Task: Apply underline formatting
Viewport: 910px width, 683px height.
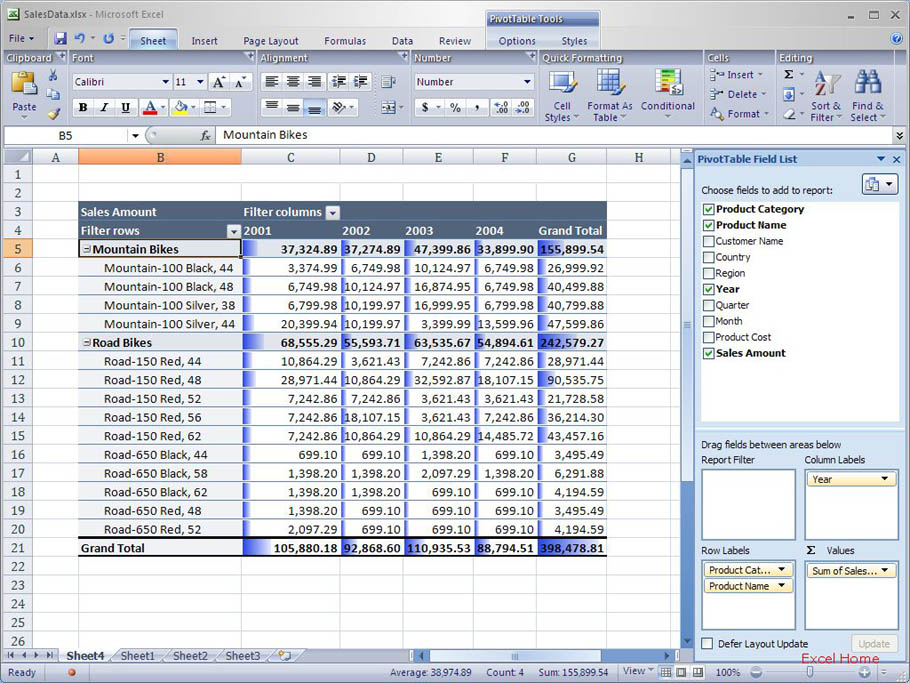Action: coord(125,108)
